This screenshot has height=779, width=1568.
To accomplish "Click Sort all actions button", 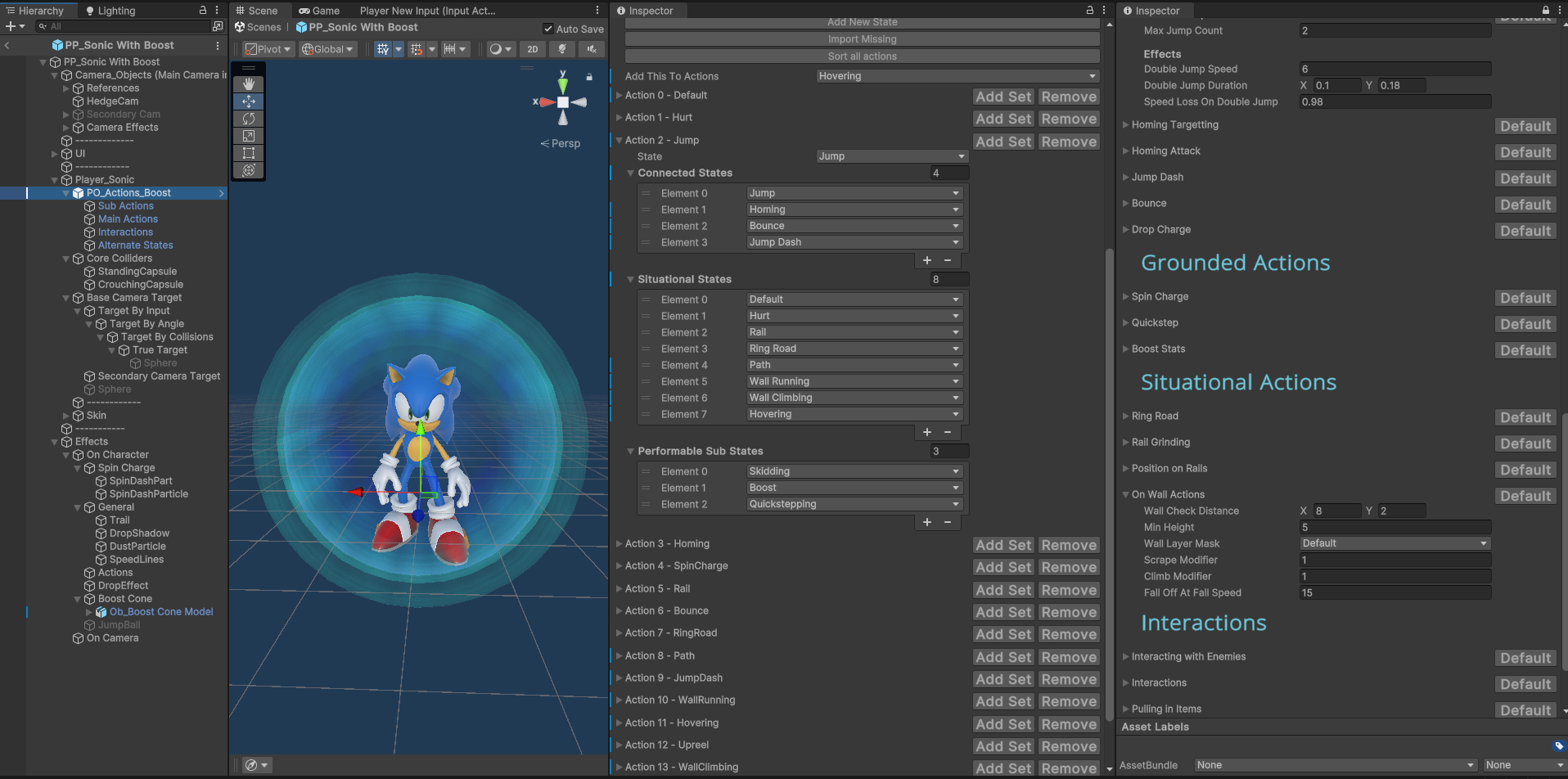I will click(862, 56).
